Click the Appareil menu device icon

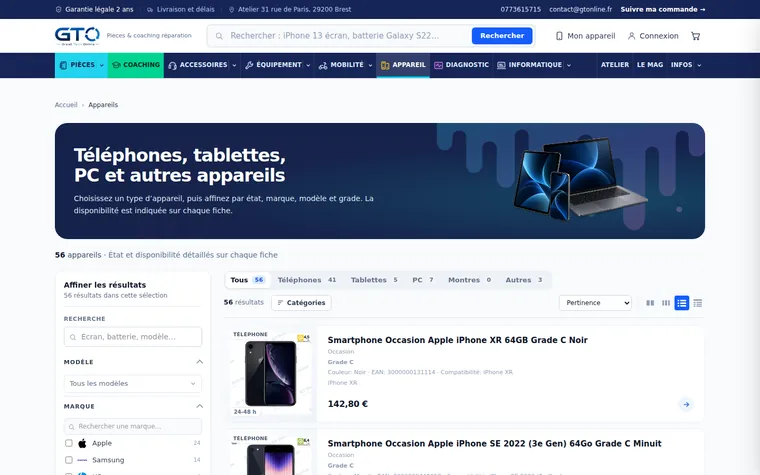click(x=385, y=65)
